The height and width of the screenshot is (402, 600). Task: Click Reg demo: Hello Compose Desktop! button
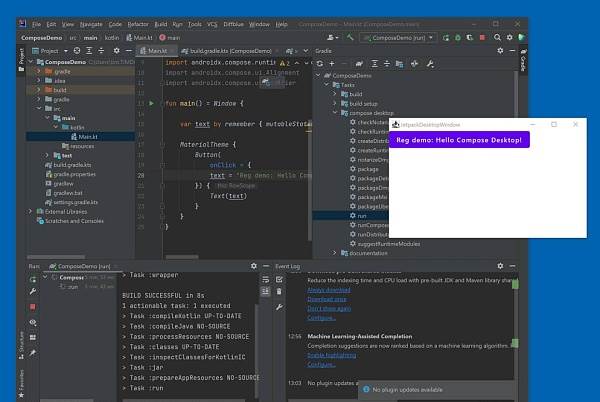pos(459,140)
